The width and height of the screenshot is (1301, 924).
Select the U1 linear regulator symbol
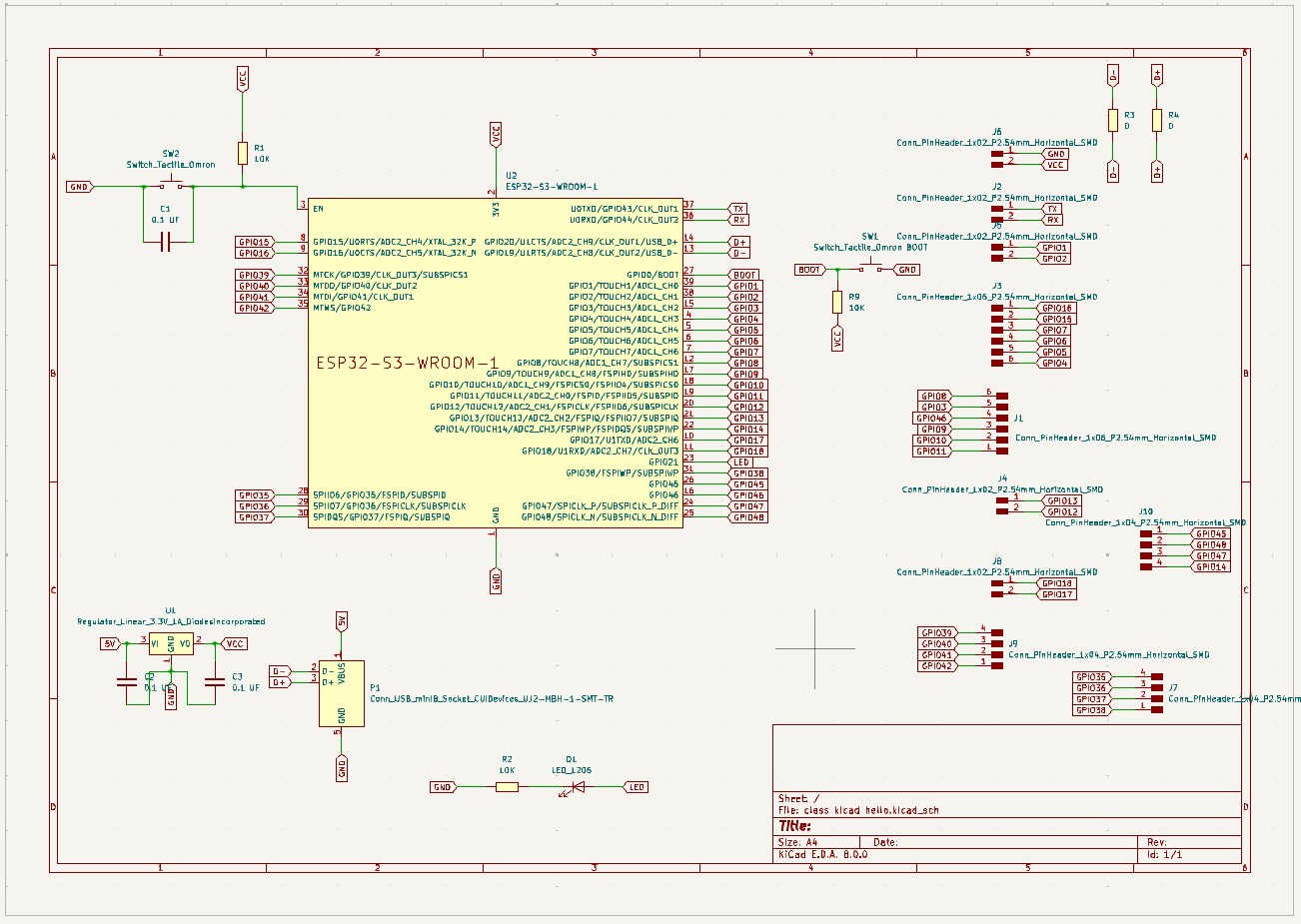point(170,644)
